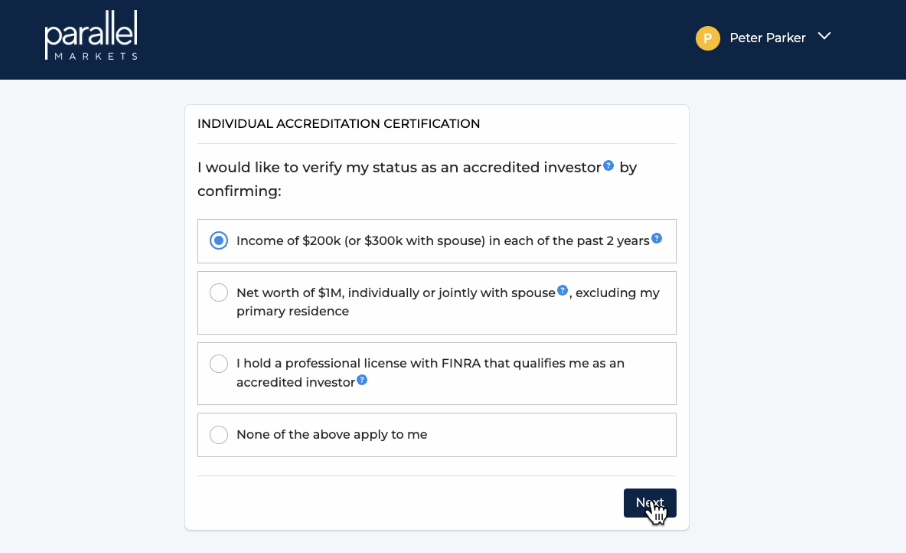
Task: Click the yellow P avatar icon
Action: tap(708, 38)
